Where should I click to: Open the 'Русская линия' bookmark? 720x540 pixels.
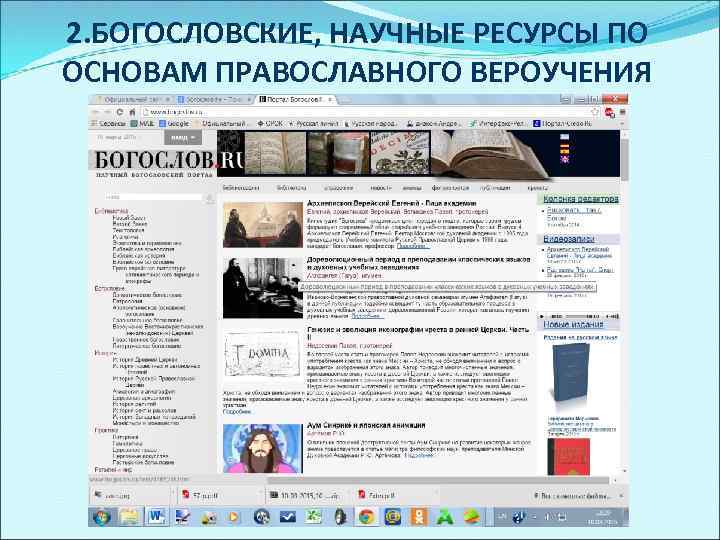[x=313, y=124]
